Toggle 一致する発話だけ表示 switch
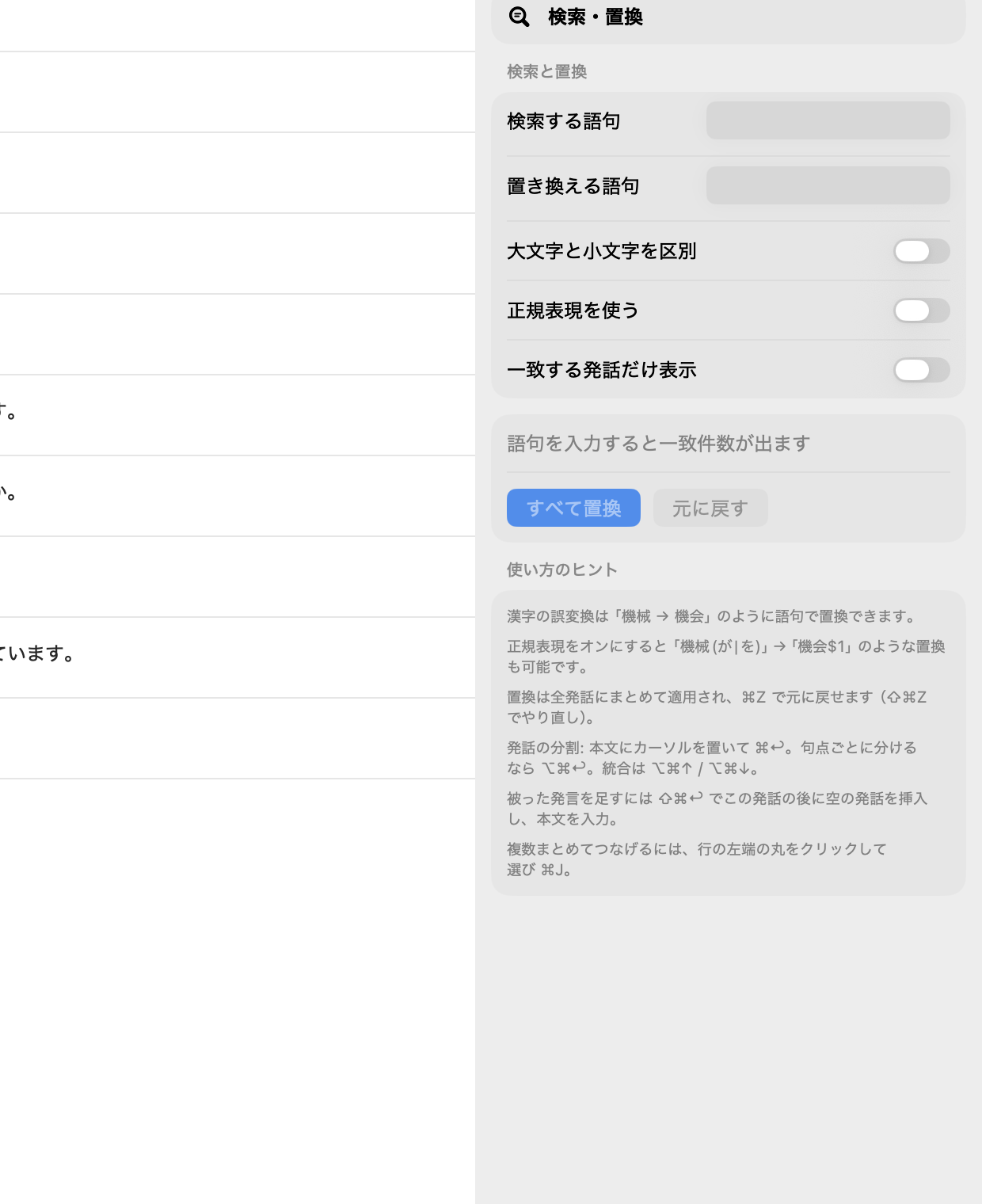The height and width of the screenshot is (1204, 982). point(922,370)
